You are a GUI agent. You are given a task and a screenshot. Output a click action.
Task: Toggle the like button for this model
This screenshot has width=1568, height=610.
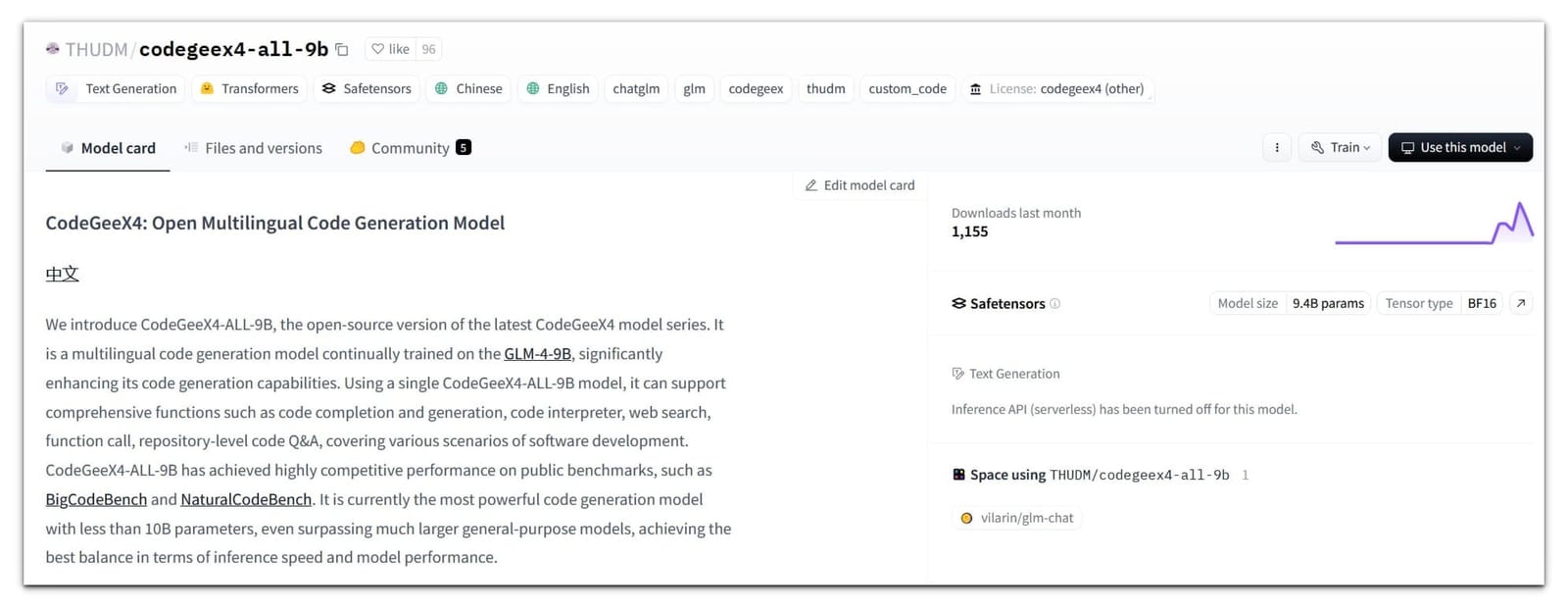pos(389,49)
